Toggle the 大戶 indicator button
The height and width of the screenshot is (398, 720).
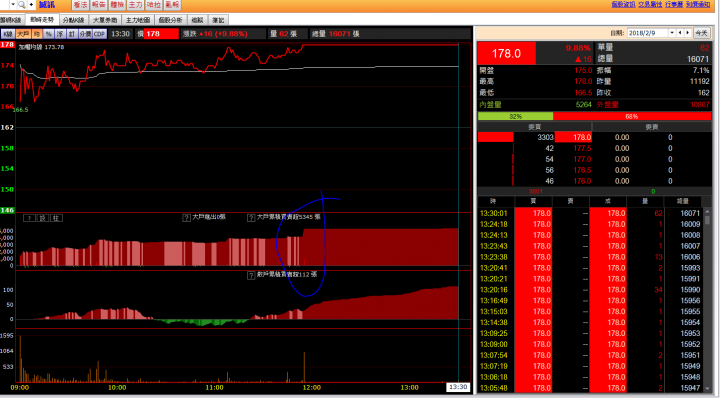pyautogui.click(x=23, y=34)
